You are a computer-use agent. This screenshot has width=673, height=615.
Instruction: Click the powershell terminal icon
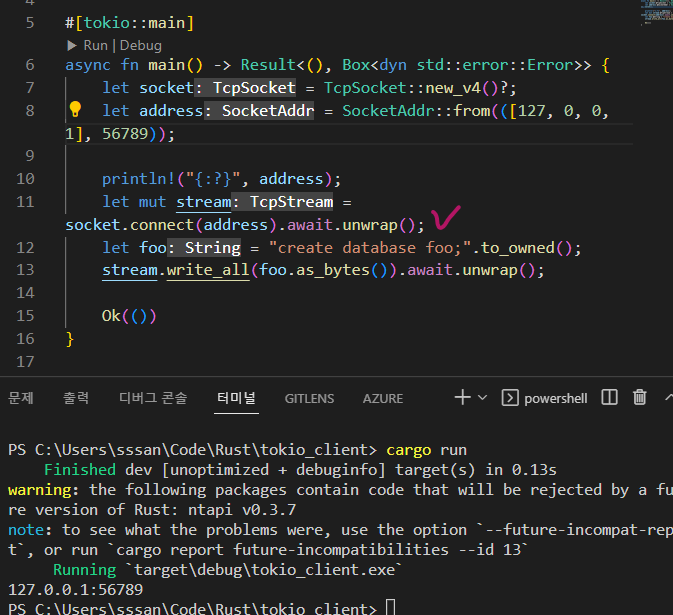coord(509,397)
